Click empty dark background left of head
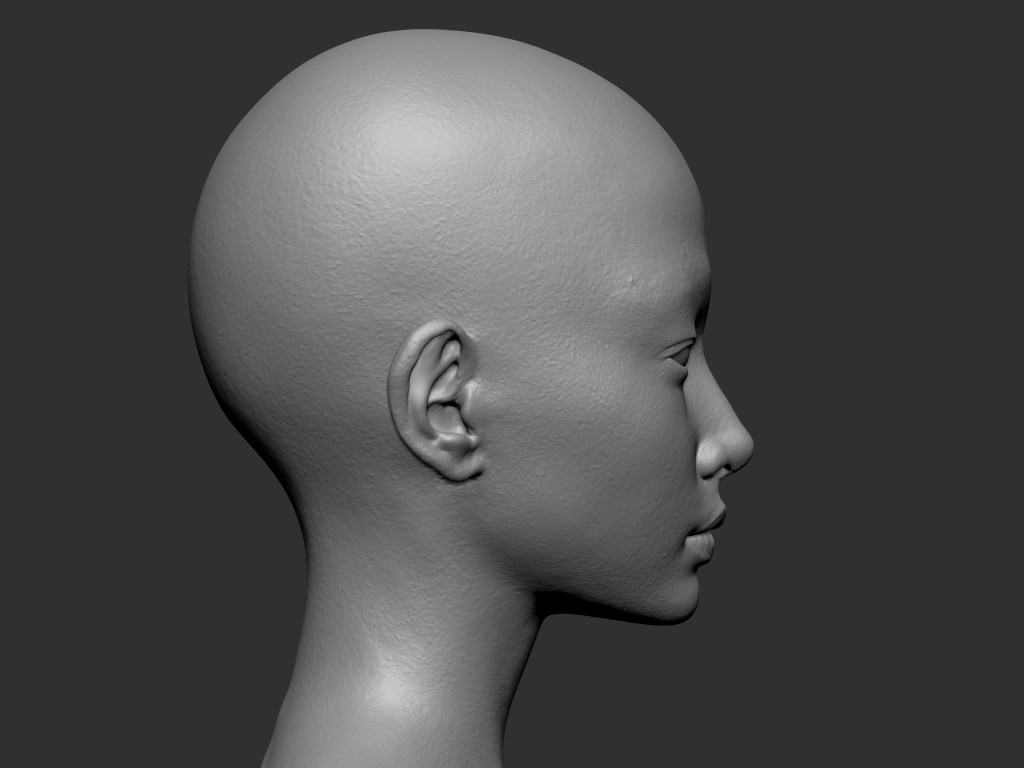 tap(90, 400)
